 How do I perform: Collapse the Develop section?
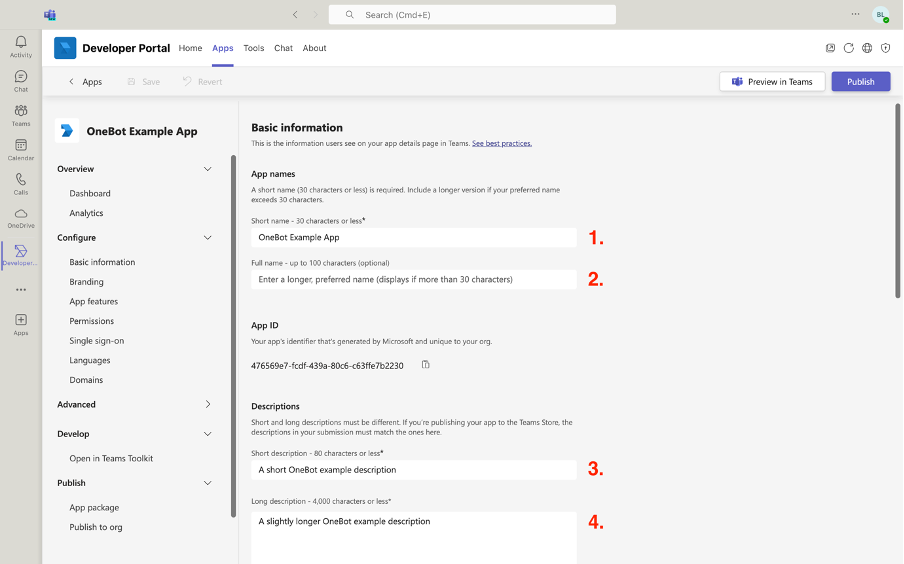[208, 434]
